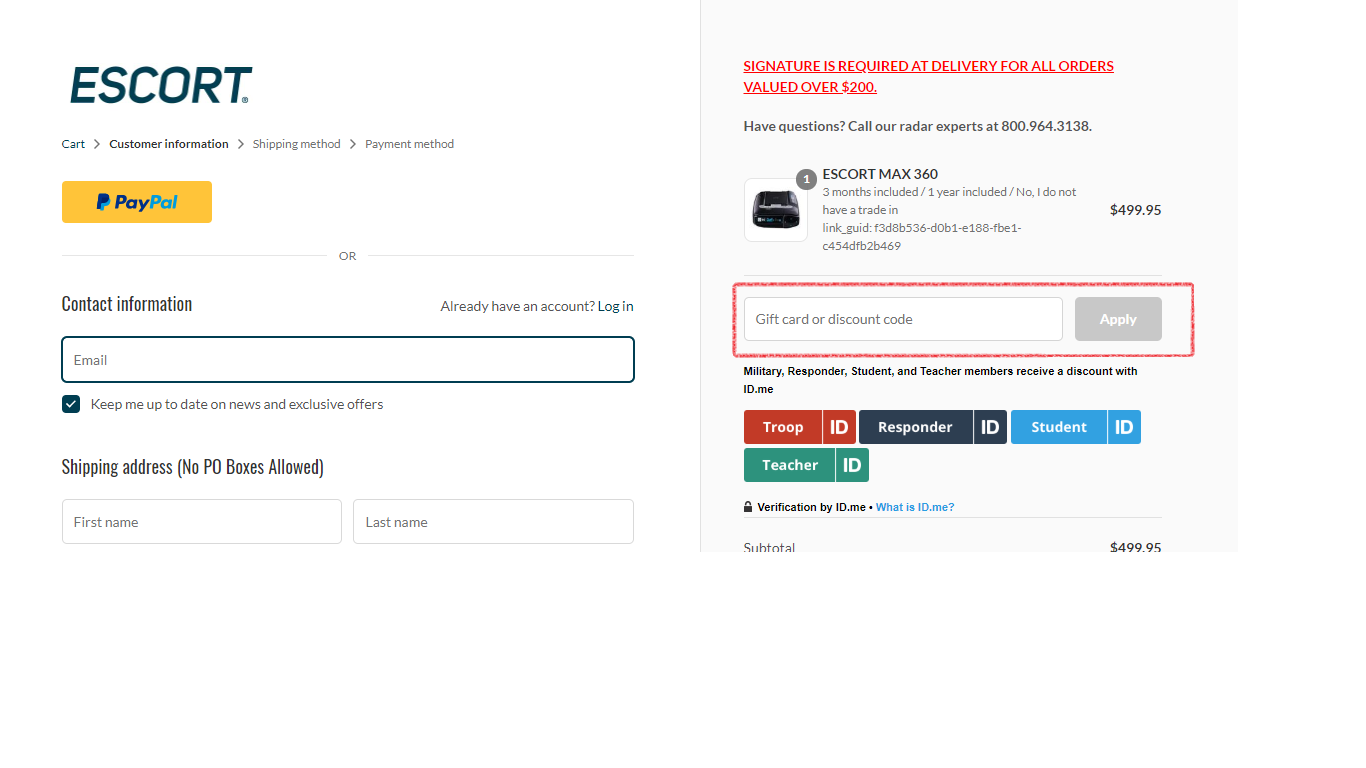1366x768 pixels.
Task: Verify with the Teacher ID button
Action: coord(806,465)
